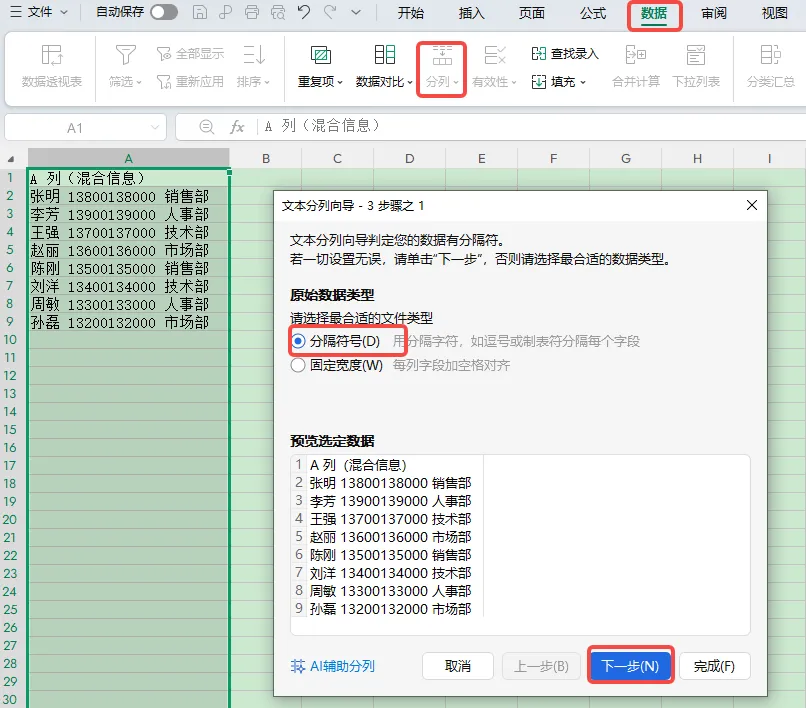Viewport: 806px width, 708px height.
Task: Click the 有效性 validation icon
Action: point(495,55)
